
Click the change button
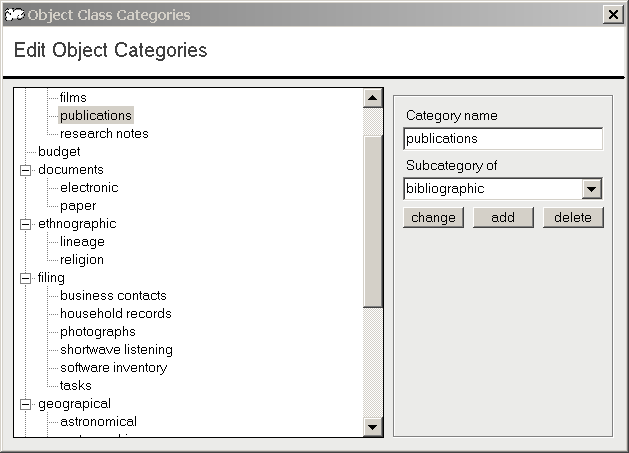pyautogui.click(x=433, y=218)
